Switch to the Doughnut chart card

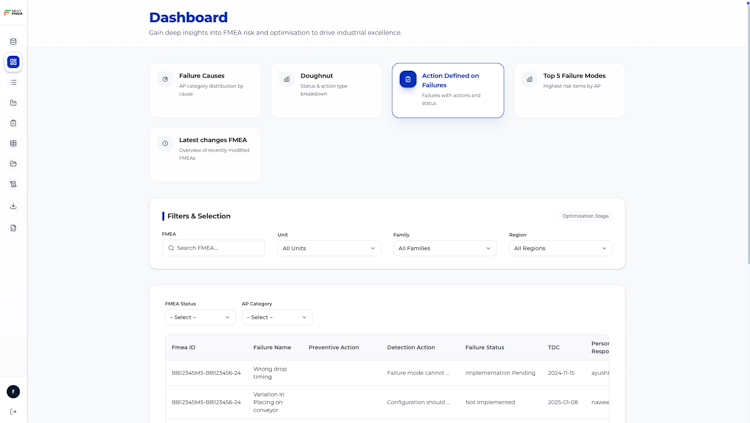click(327, 90)
